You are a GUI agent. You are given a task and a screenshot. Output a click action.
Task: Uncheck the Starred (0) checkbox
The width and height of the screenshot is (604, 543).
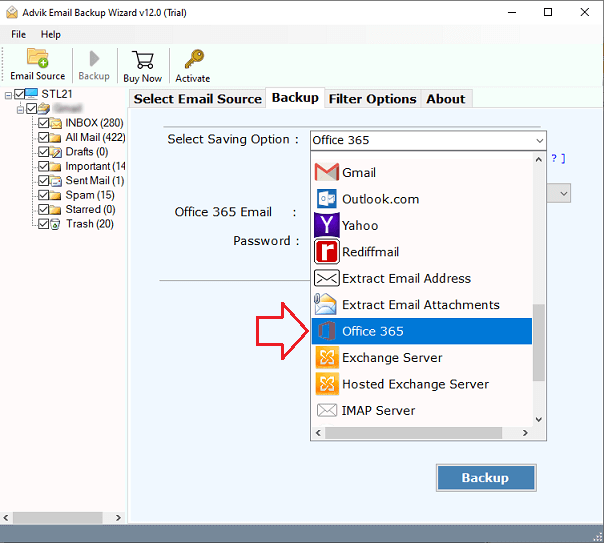[x=44, y=209]
